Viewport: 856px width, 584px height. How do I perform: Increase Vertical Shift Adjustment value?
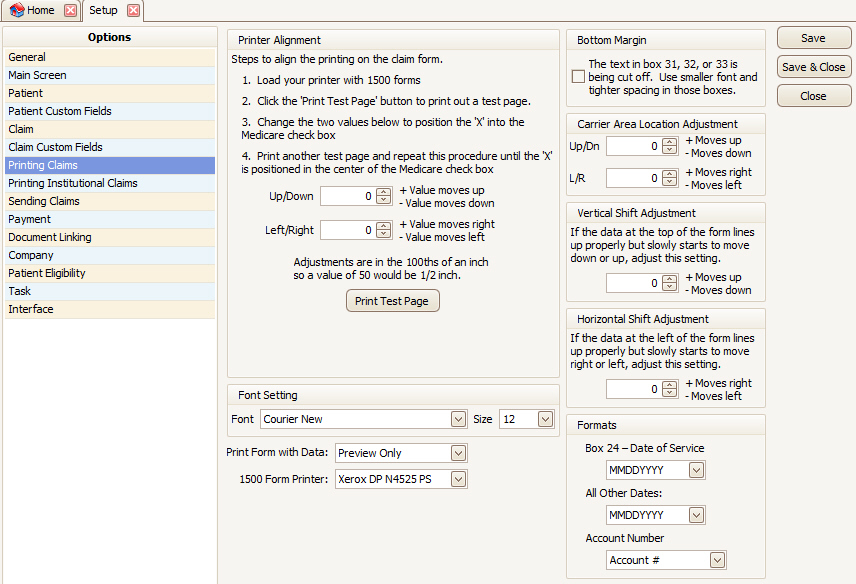669,279
